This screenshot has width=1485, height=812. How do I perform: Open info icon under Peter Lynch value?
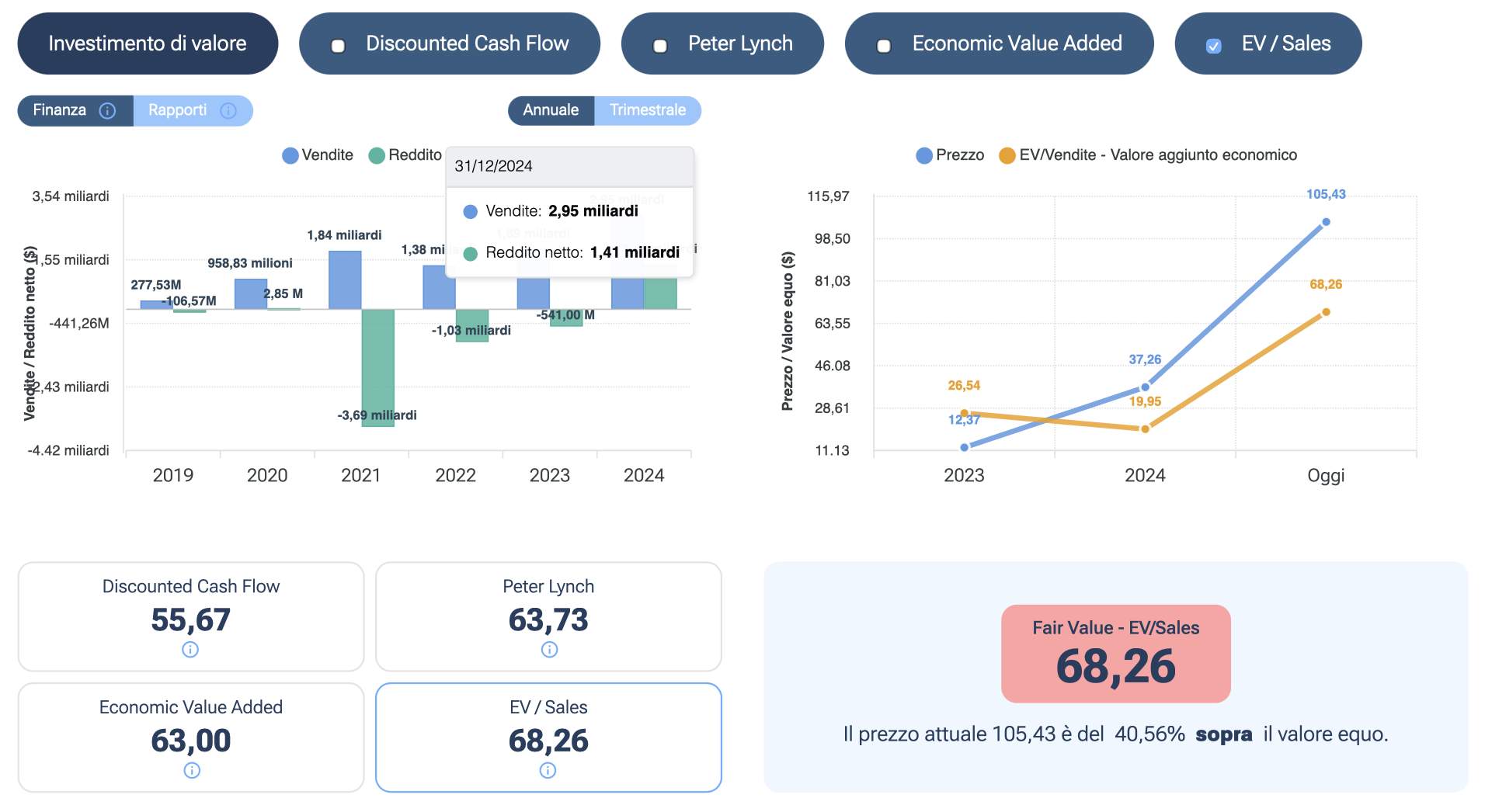(549, 649)
